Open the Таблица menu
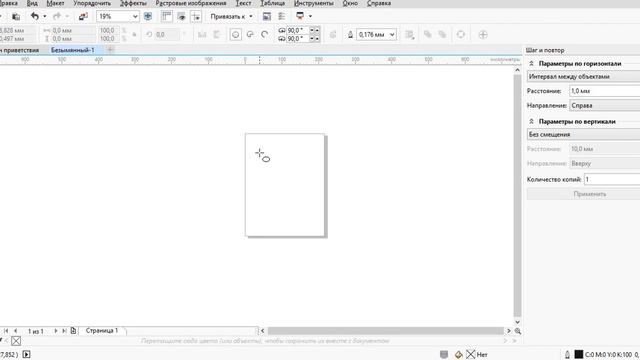Image resolution: width=640 pixels, height=360 pixels. (x=273, y=3)
